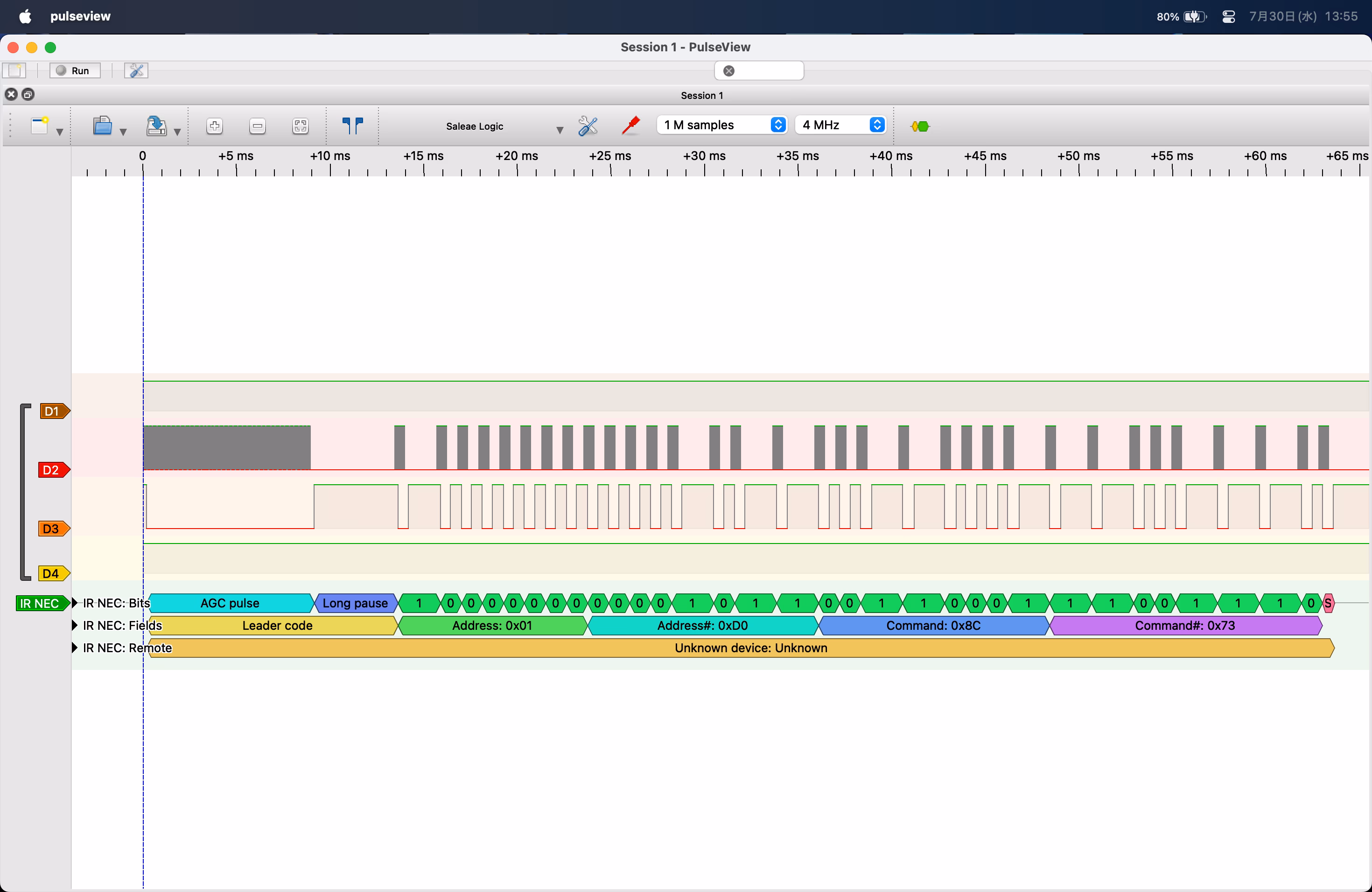
Task: Click the green IR NEC decoder label
Action: (40, 603)
